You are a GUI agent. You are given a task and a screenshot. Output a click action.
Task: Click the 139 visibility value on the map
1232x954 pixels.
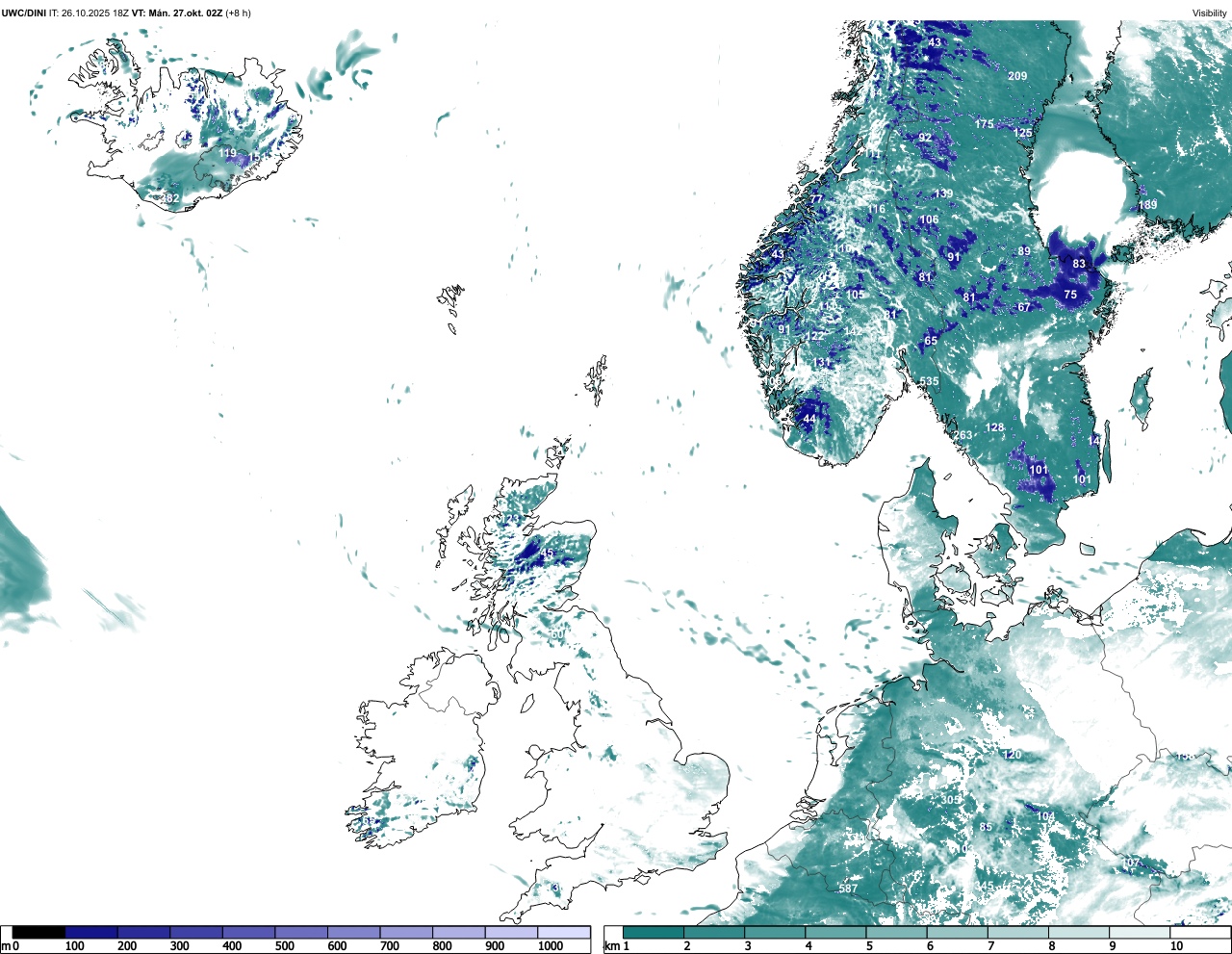click(943, 193)
